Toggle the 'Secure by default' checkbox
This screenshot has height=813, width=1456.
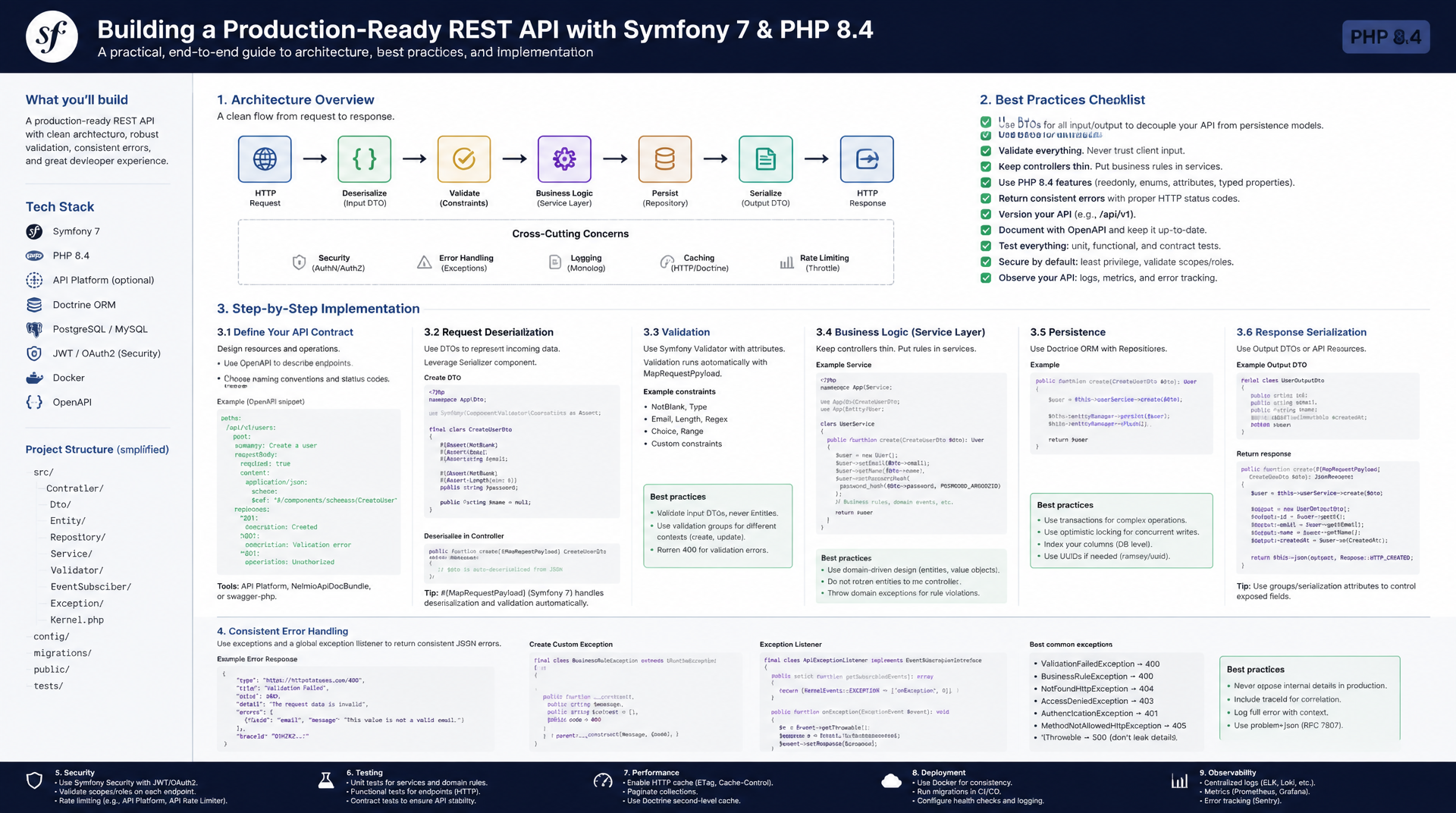[x=986, y=262]
